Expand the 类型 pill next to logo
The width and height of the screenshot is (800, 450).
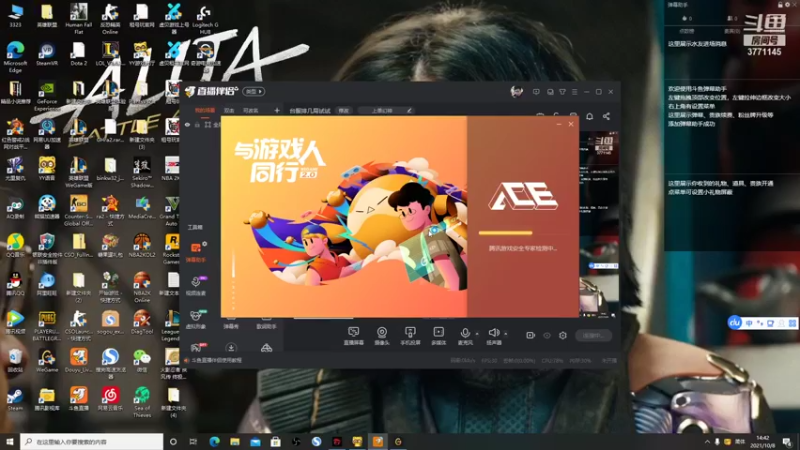[x=254, y=91]
